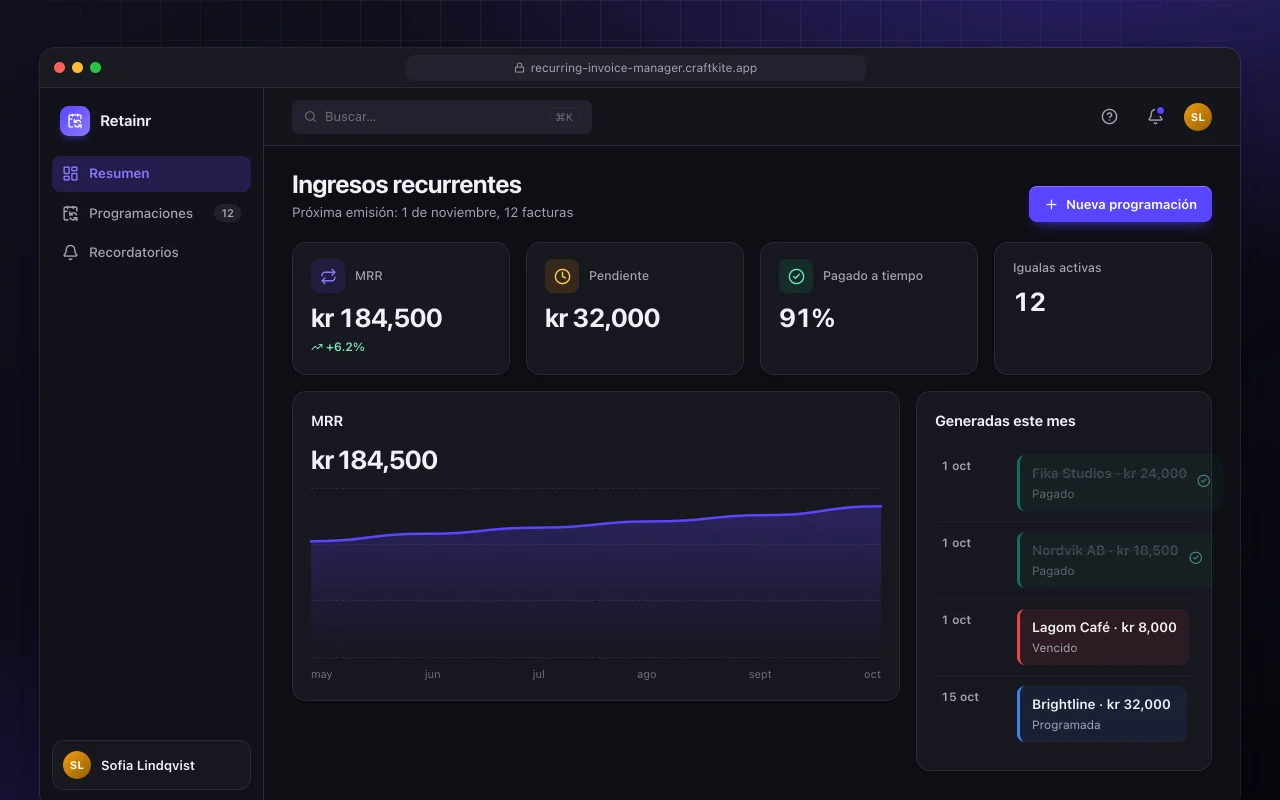The width and height of the screenshot is (1280, 800).
Task: Click the MRR card's recurring arrows icon
Action: coord(328,276)
